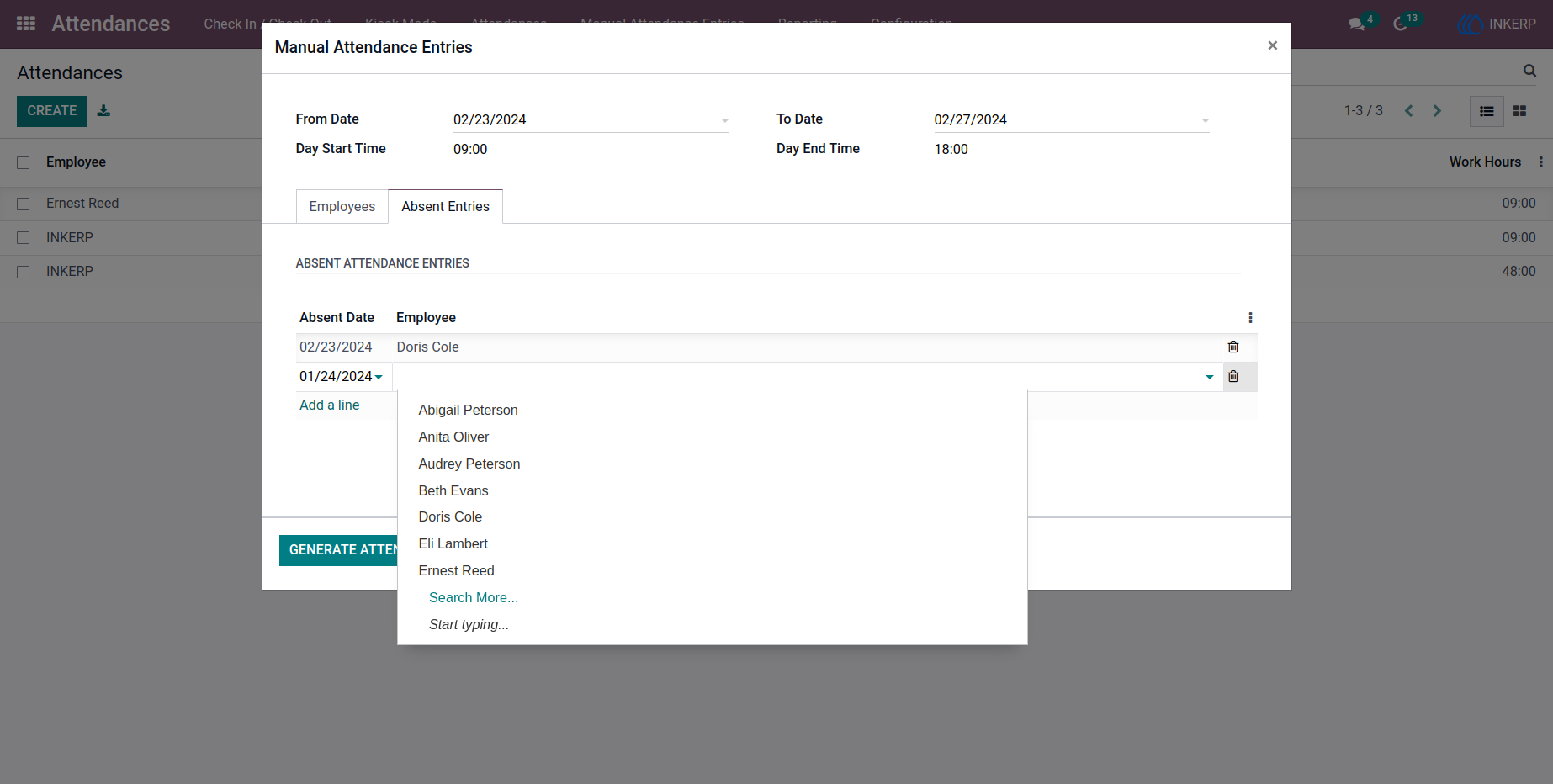Choose Anita Oliver from the list
The image size is (1553, 784).
[x=712, y=437]
